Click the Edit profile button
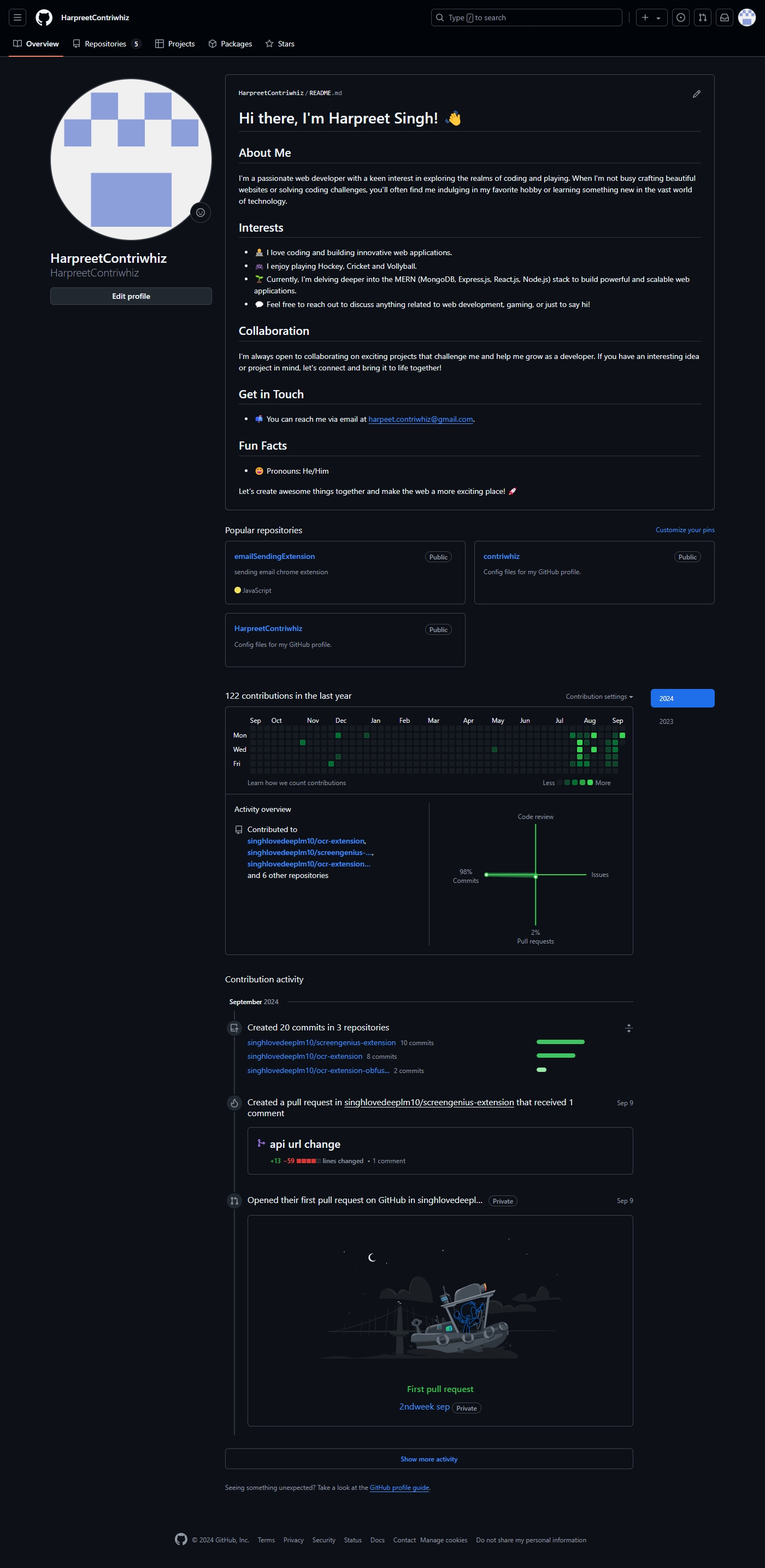Viewport: 765px width, 1568px height. coord(131,297)
